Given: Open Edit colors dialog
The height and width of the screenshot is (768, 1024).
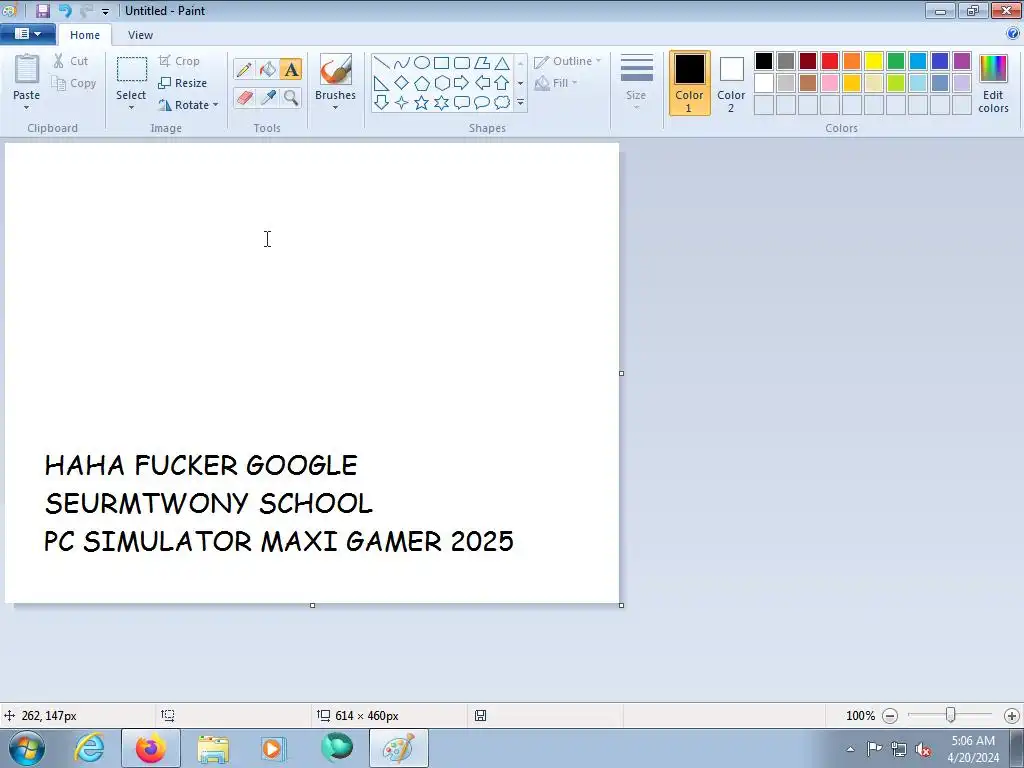Looking at the screenshot, I should pyautogui.click(x=993, y=83).
